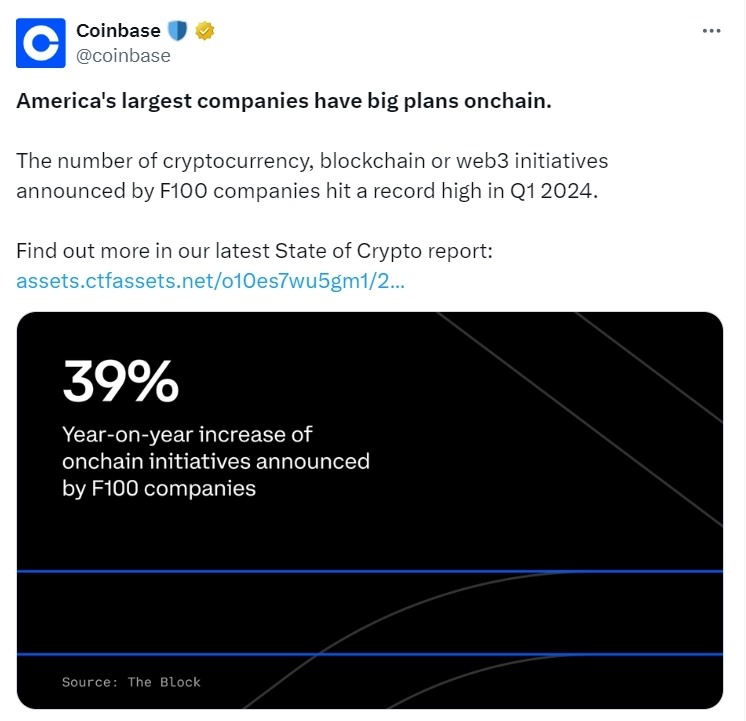Click the lower blue horizontal line in the image

369,654
